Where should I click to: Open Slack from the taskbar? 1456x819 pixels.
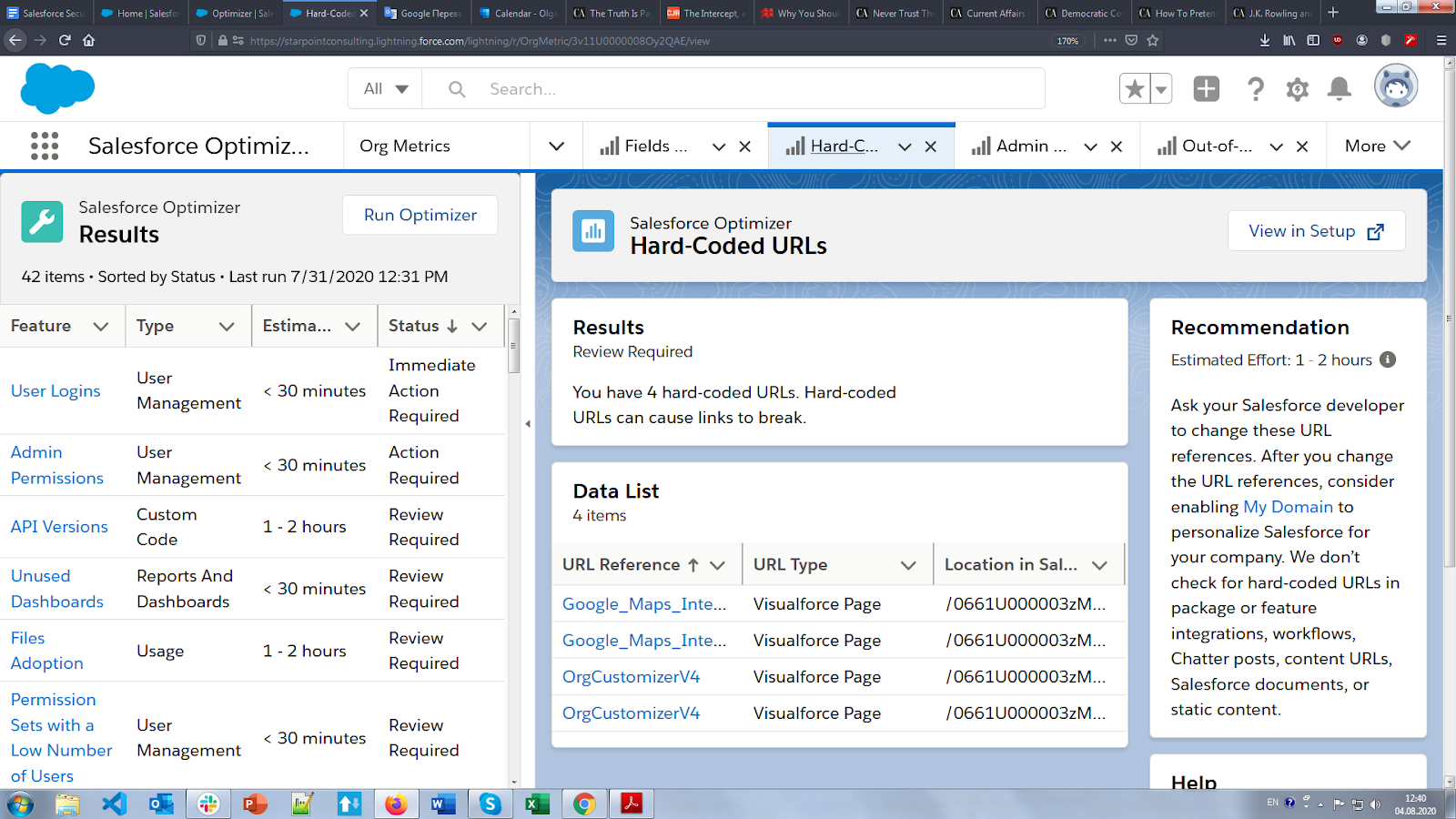(208, 804)
